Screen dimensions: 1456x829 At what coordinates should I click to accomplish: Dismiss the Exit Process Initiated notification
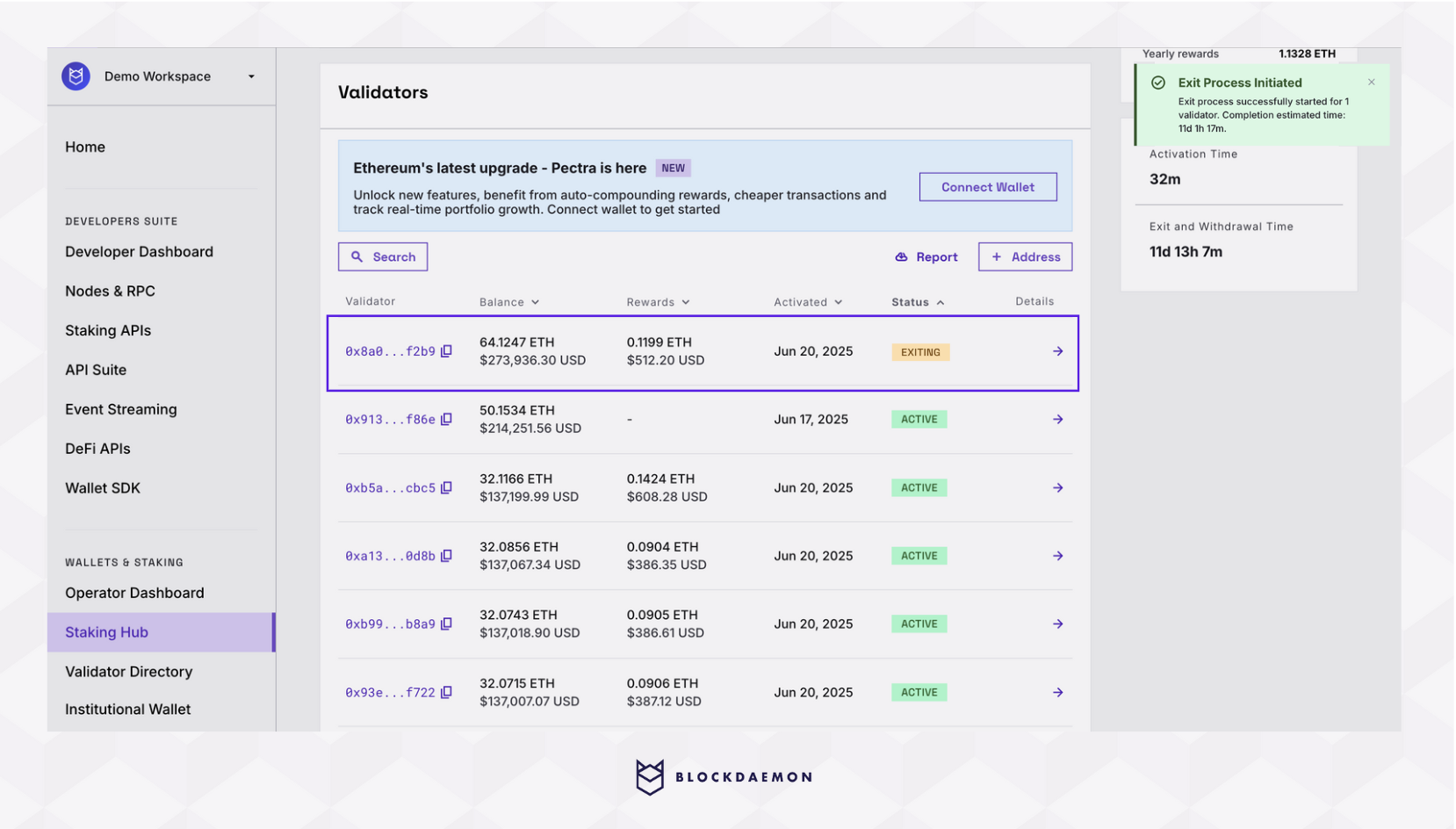(1372, 82)
